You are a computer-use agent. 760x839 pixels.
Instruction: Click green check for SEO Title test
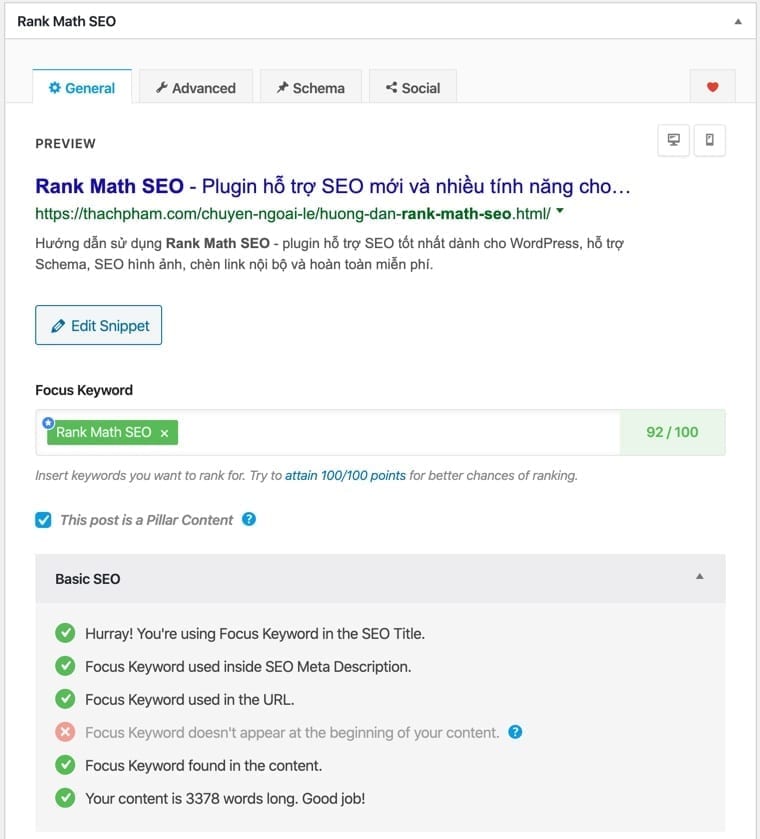(x=65, y=633)
